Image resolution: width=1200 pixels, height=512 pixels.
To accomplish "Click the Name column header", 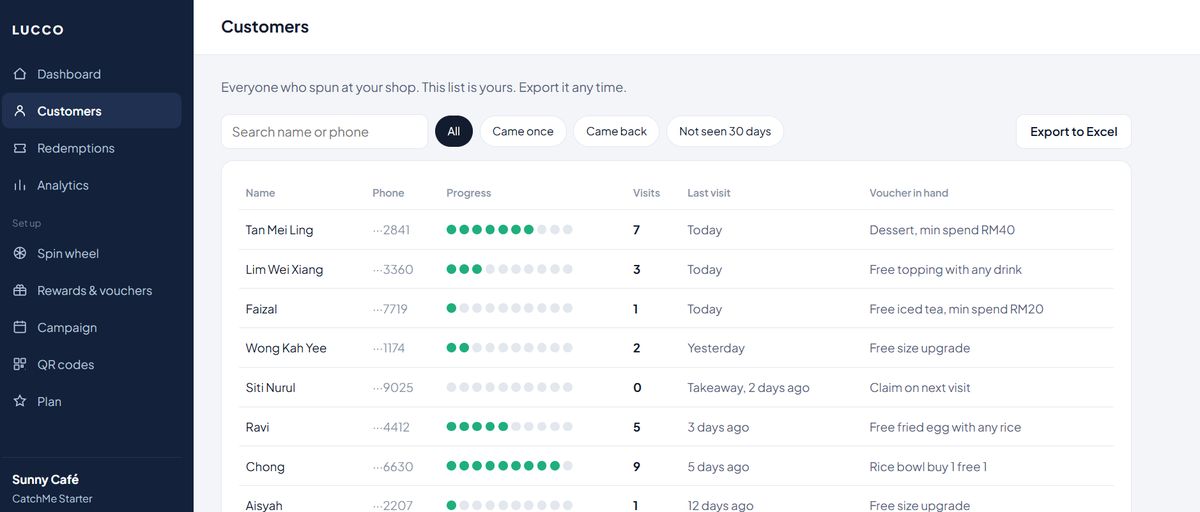I will pos(260,193).
